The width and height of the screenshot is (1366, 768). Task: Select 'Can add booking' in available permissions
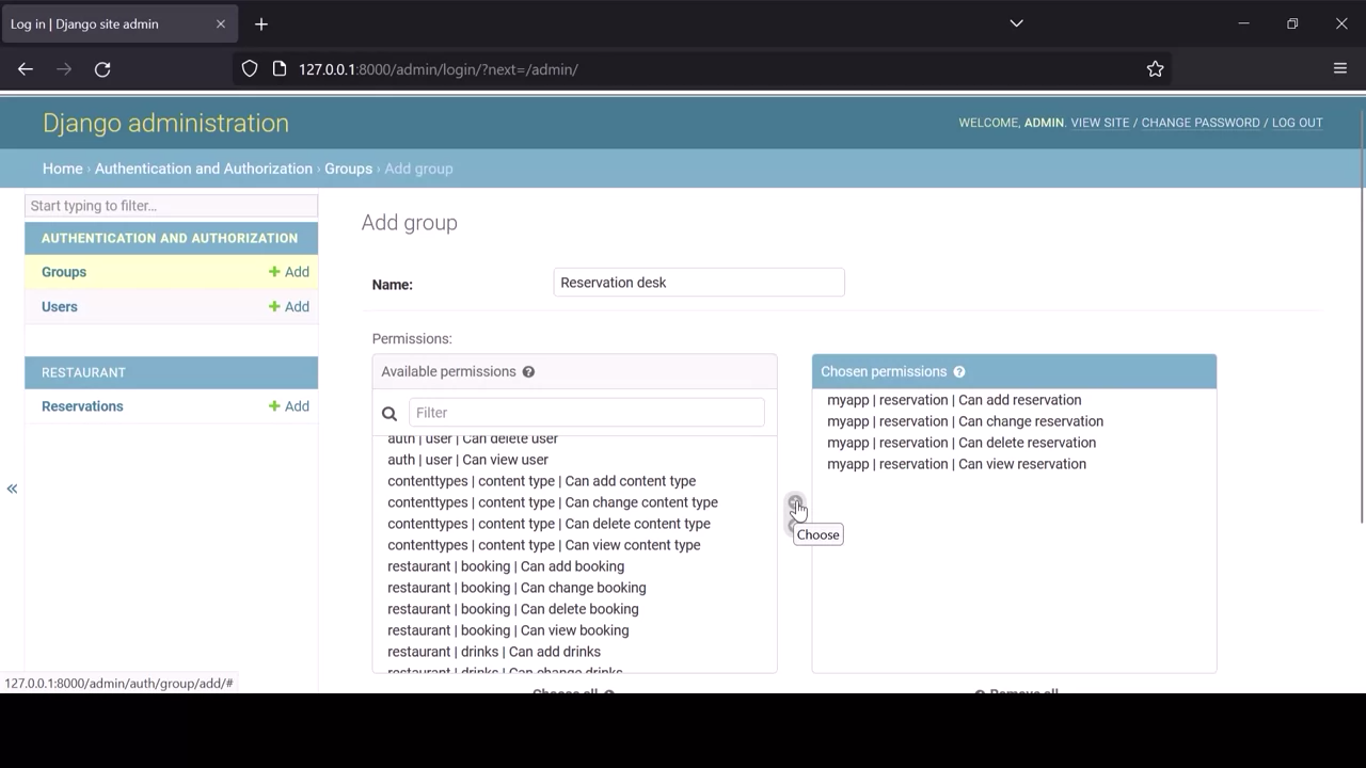(506, 566)
